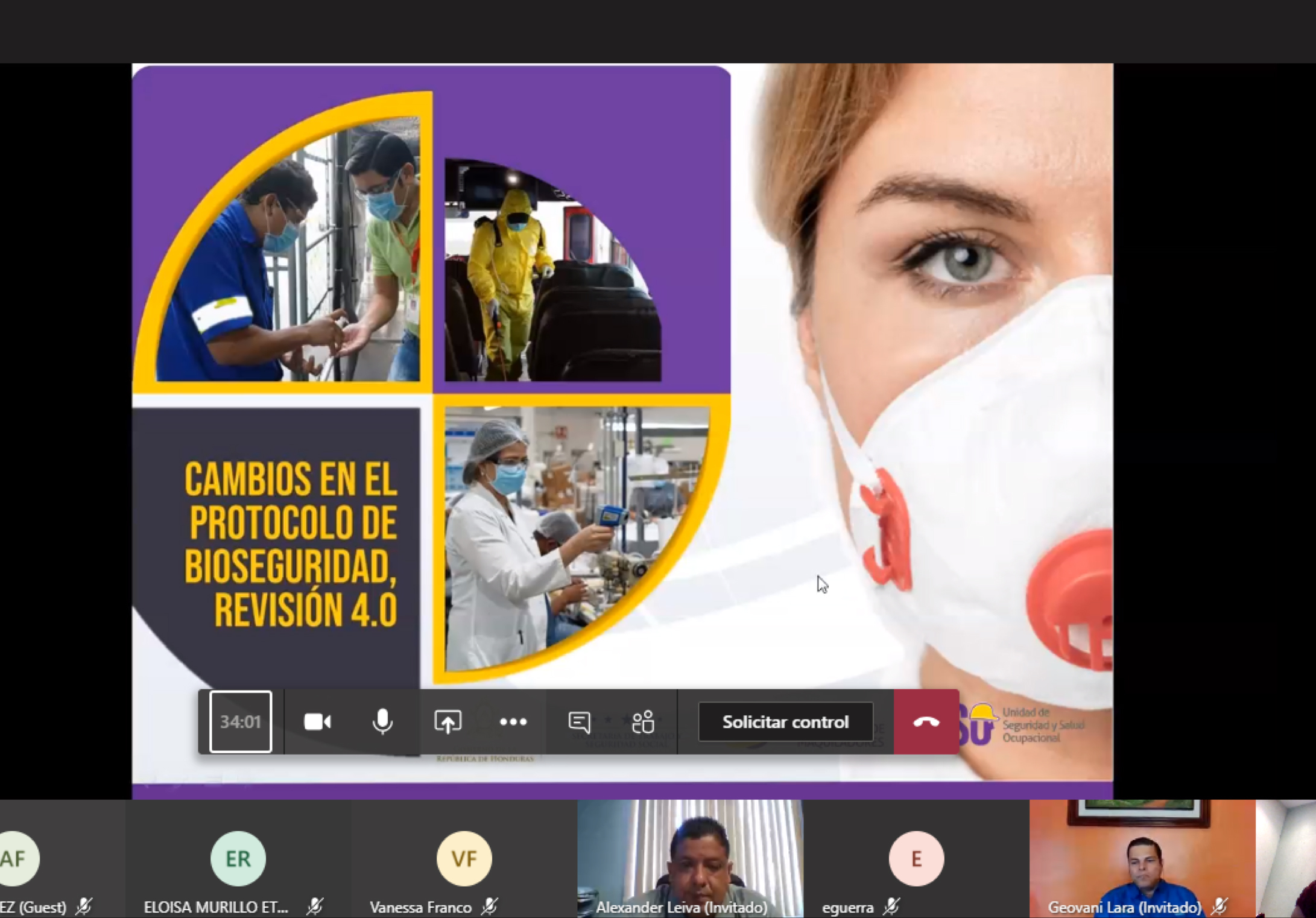Click the "Unidad de Seguridad y Salud Ocupacional" logo text
The width and height of the screenshot is (1316, 918).
coord(1043,725)
